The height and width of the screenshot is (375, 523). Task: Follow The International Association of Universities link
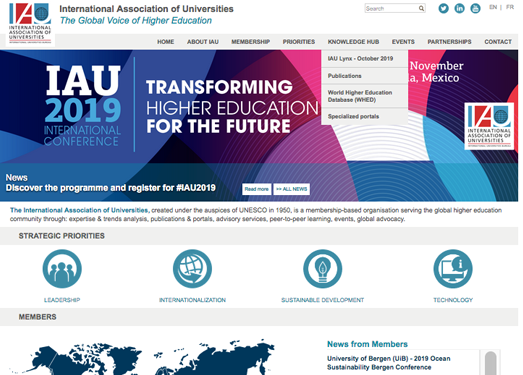click(79, 210)
